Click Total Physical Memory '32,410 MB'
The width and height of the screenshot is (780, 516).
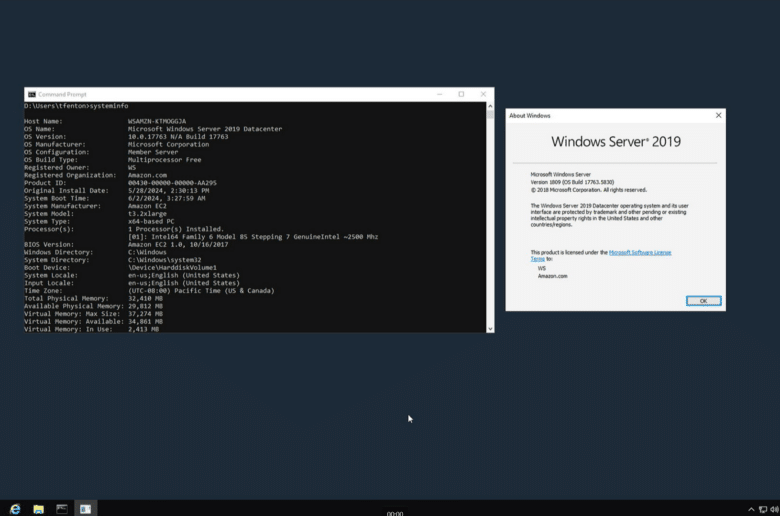145,299
